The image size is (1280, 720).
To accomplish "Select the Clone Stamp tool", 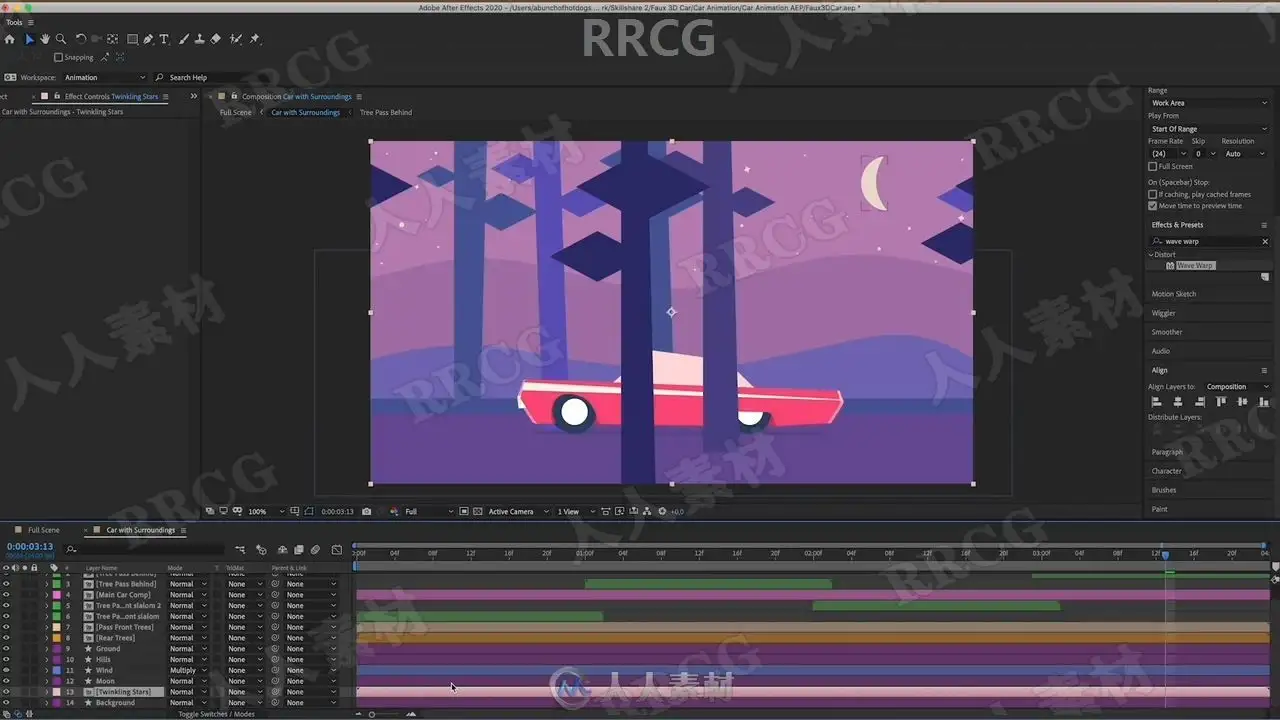I will (x=199, y=39).
